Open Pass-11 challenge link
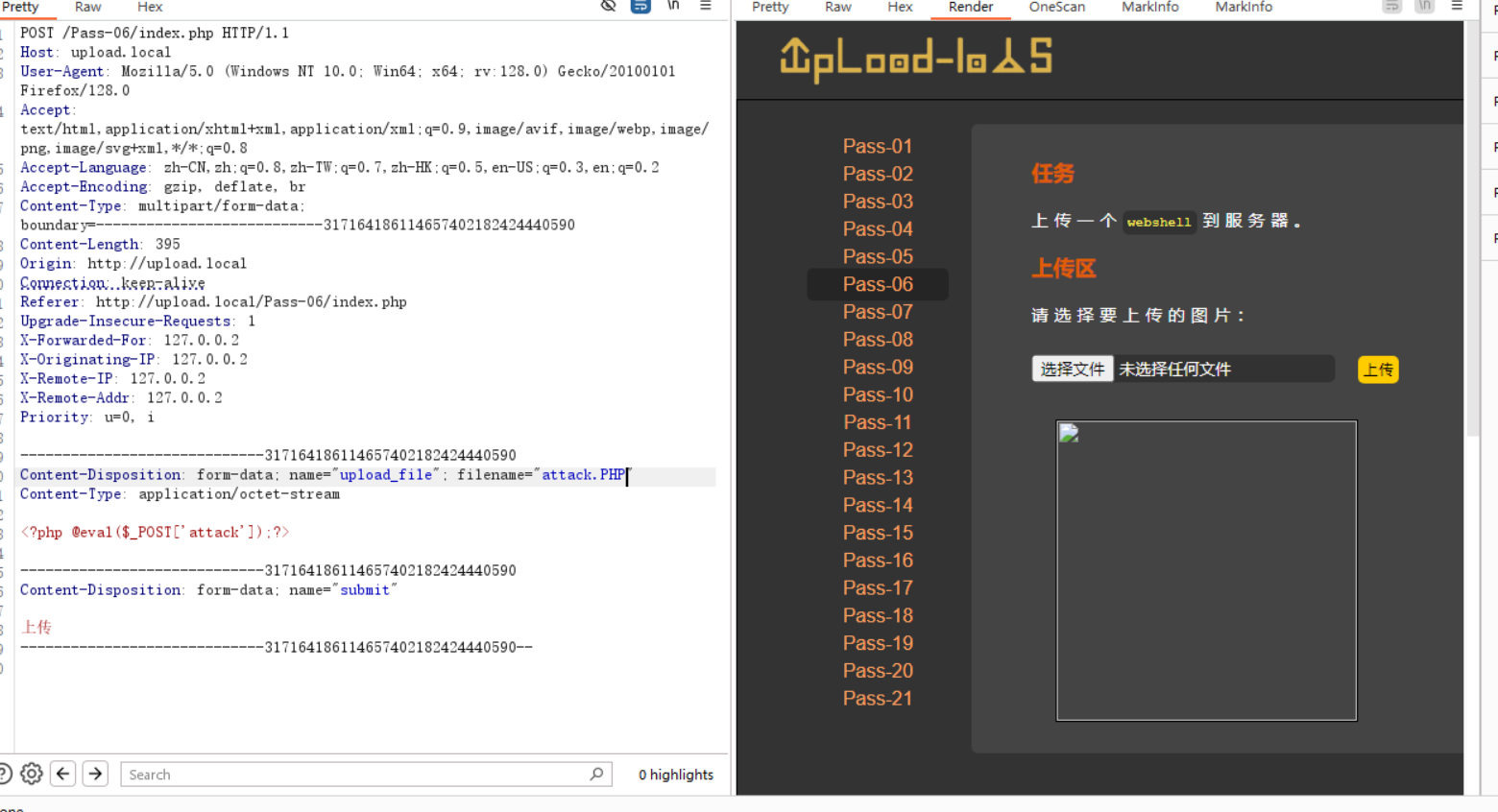Screen dimensions: 1498x812 point(878,422)
